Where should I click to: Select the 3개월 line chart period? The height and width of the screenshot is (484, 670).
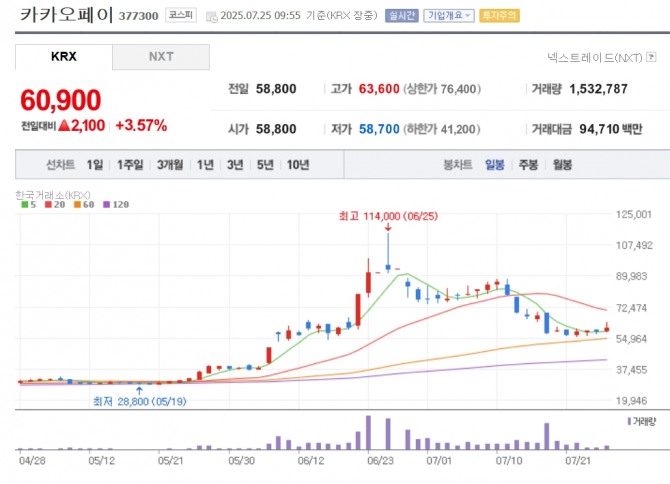click(x=170, y=164)
